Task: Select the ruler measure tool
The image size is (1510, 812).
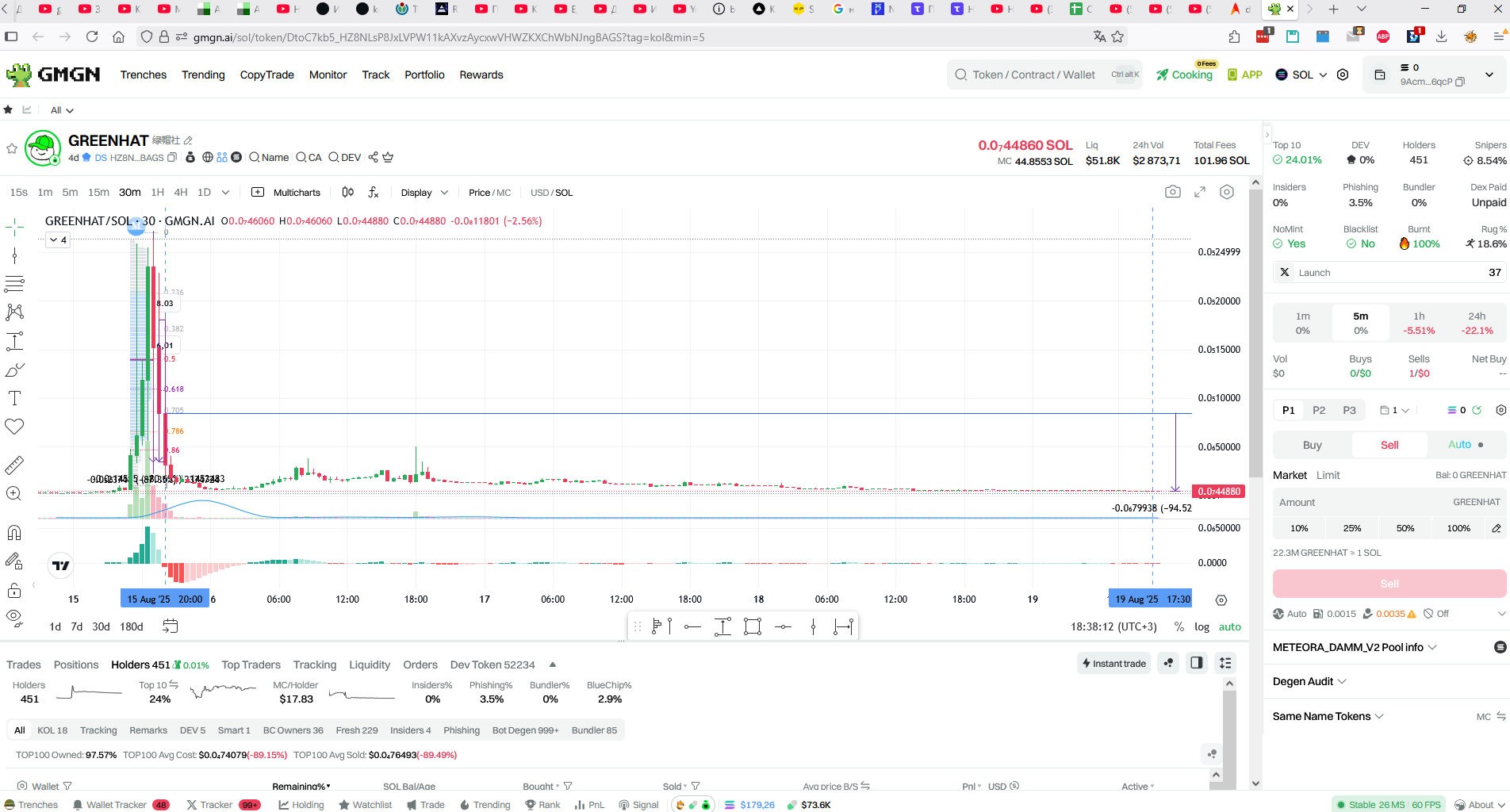Action: pos(14,465)
